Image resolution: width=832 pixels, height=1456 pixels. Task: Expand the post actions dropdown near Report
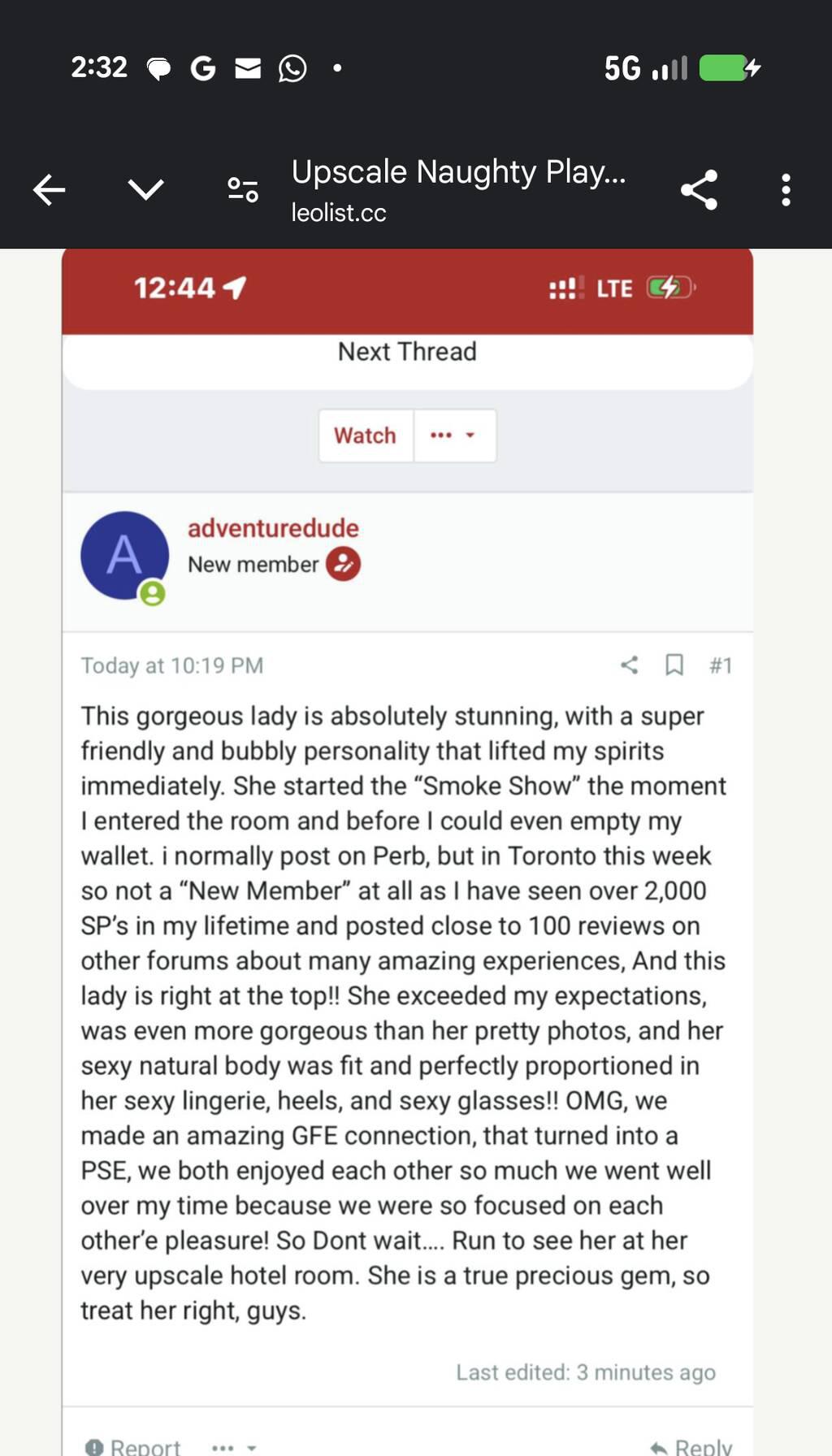click(234, 1447)
